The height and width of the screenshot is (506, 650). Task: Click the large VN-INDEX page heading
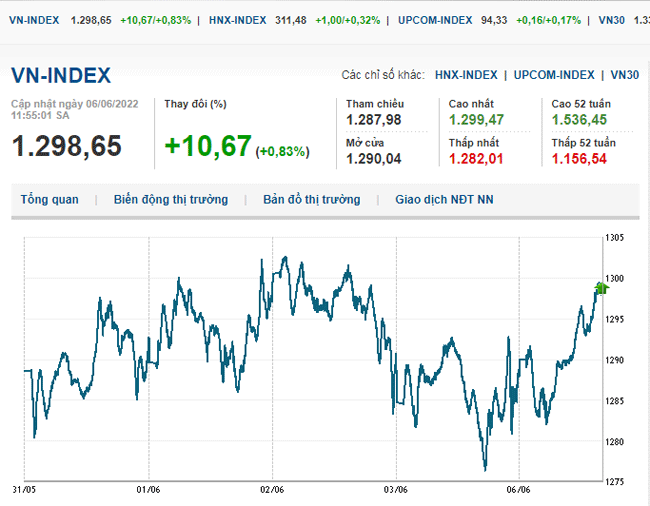pos(61,76)
